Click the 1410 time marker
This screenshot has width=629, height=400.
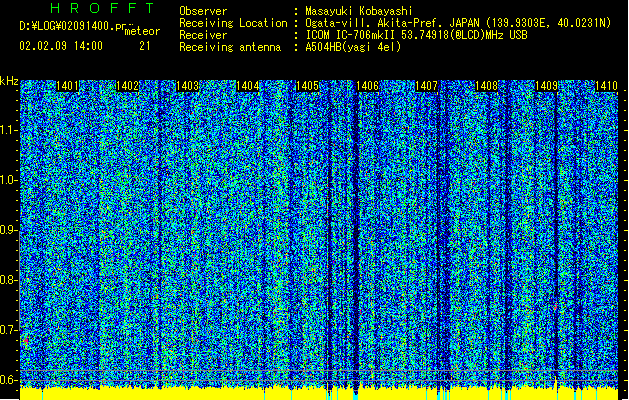coord(607,86)
